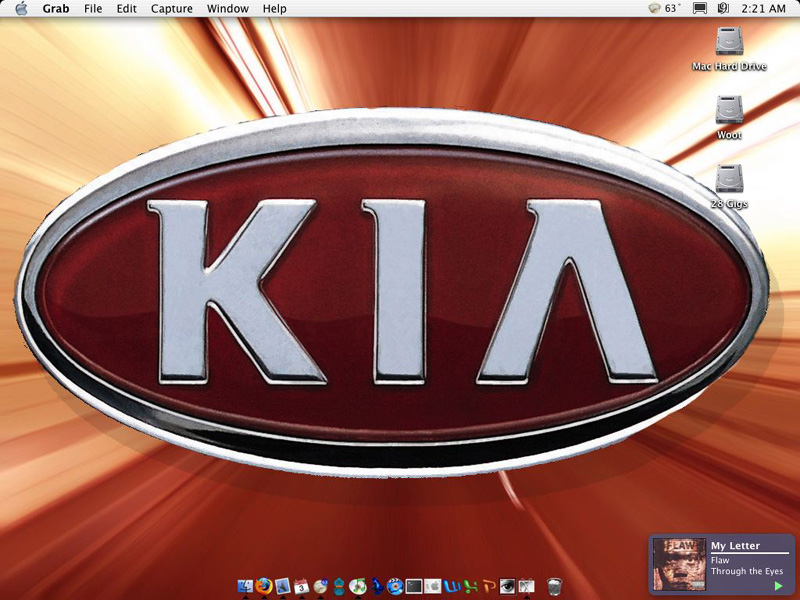This screenshot has height=600, width=800.
Task: Open System Preferences in the dock
Action: [x=433, y=586]
